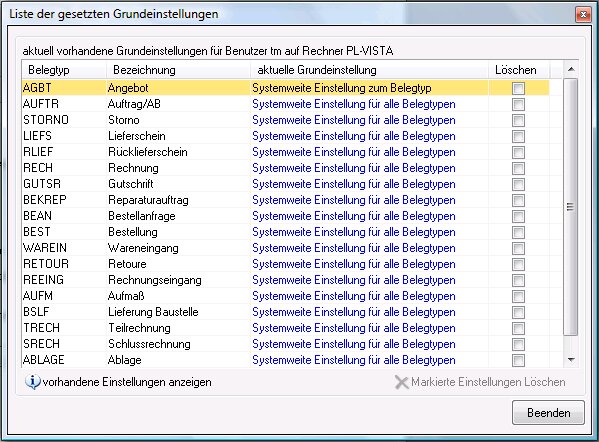Check the Löschen box for RECH Rechnung
The height and width of the screenshot is (442, 599).
click(x=518, y=168)
